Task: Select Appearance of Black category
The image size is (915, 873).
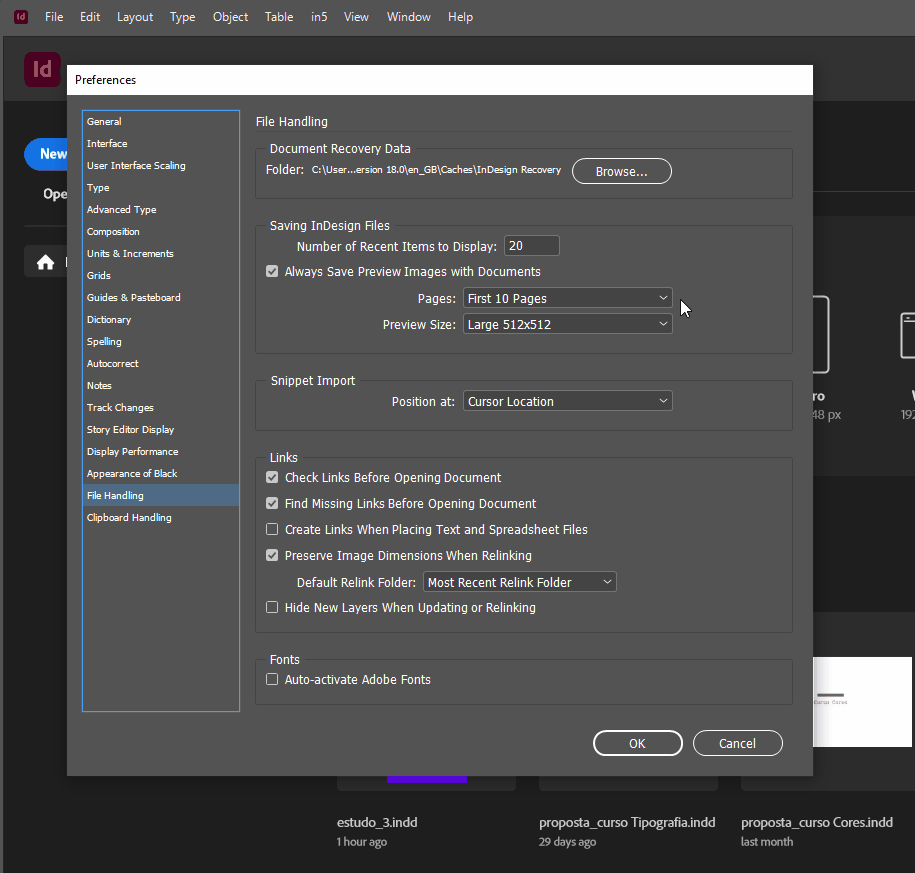Action: click(160, 473)
